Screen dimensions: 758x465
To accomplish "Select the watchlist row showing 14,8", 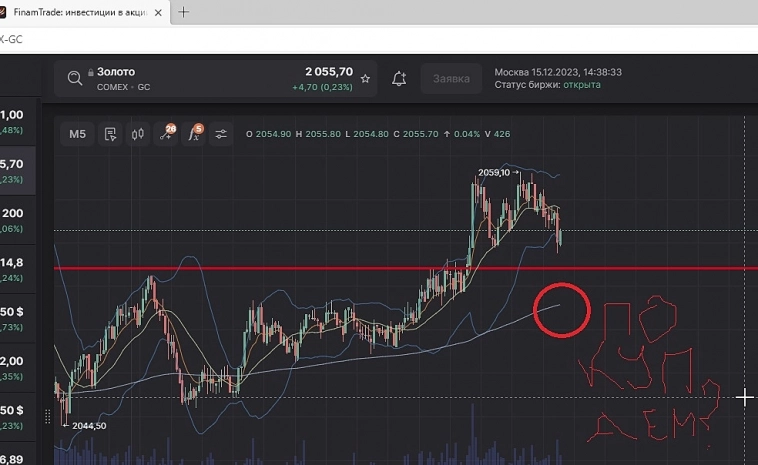I will [x=17, y=270].
